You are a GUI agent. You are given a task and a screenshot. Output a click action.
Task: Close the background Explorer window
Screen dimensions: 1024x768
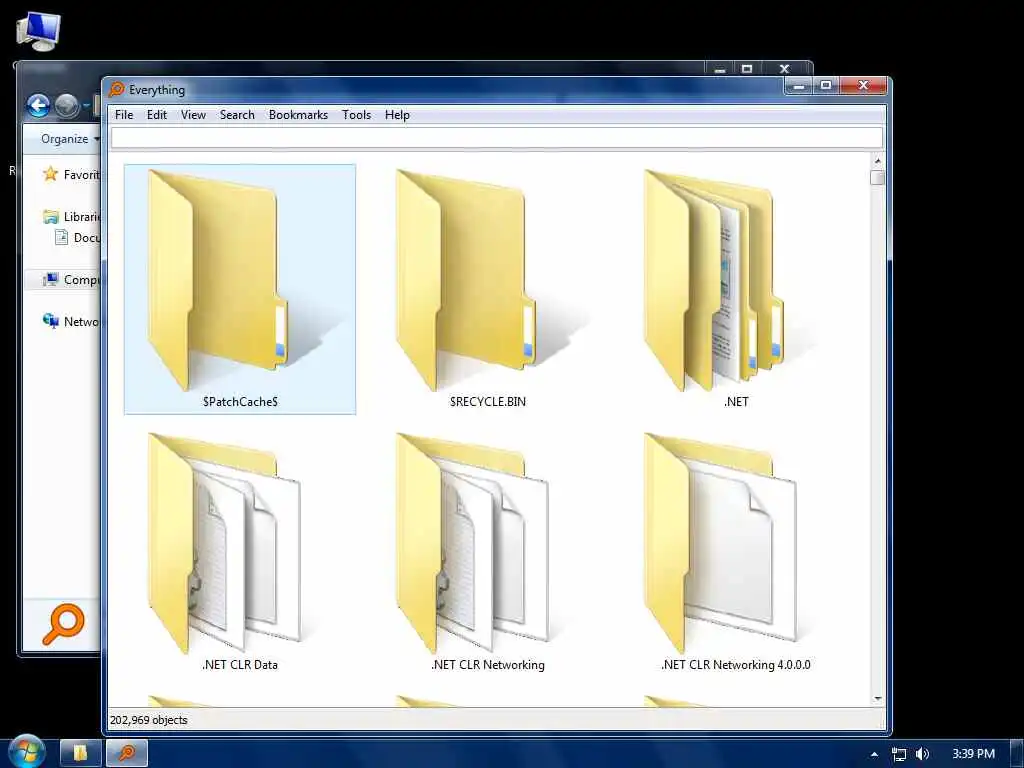coord(785,69)
